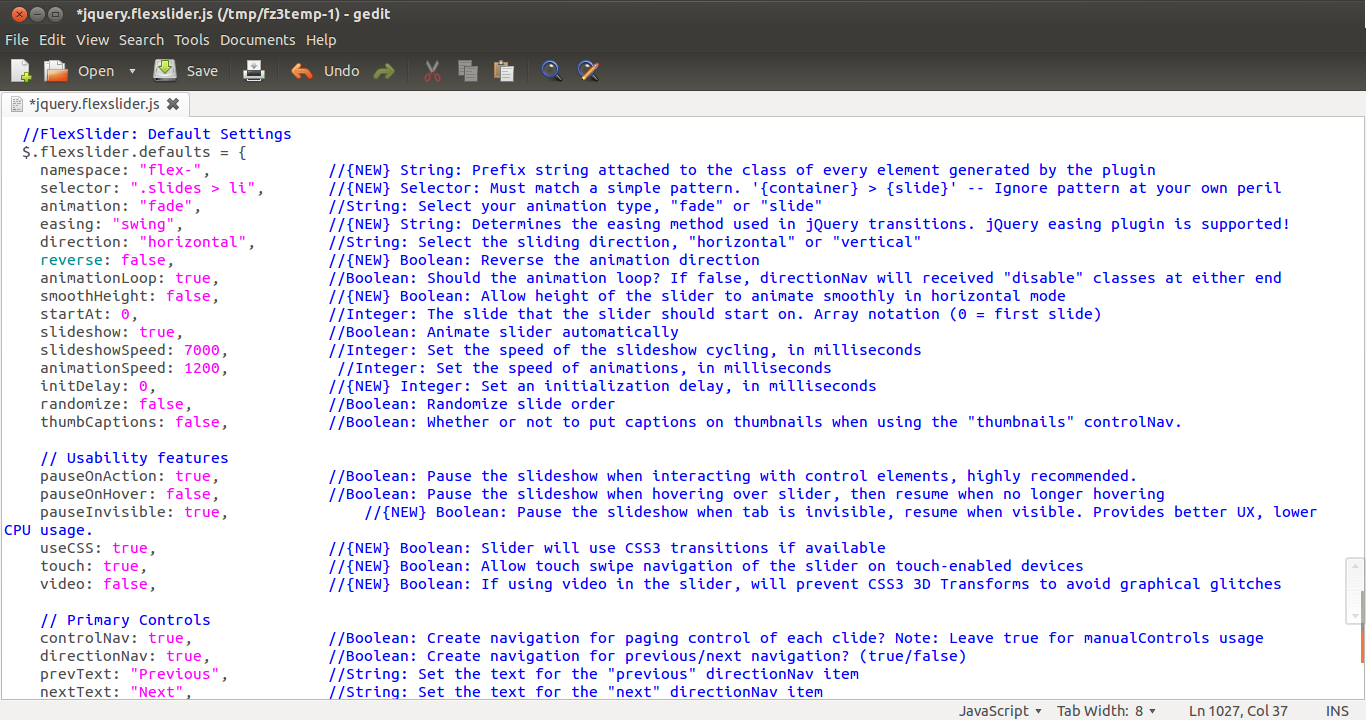Click the reverse: false line

[107, 260]
